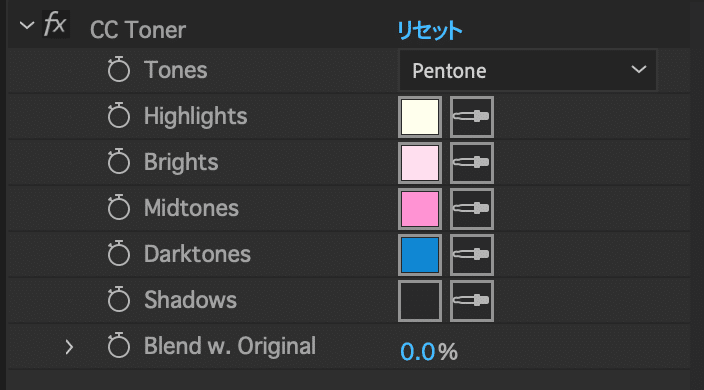Viewport: 704px width, 390px height.
Task: Open the blue Darktones color swatch
Action: (x=420, y=255)
